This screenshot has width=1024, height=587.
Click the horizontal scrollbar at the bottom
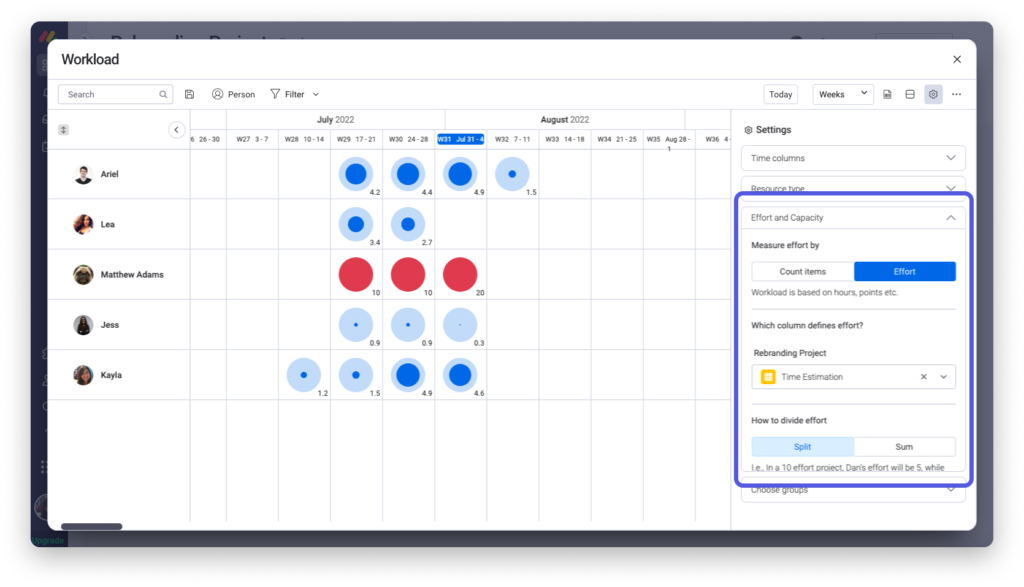click(91, 526)
